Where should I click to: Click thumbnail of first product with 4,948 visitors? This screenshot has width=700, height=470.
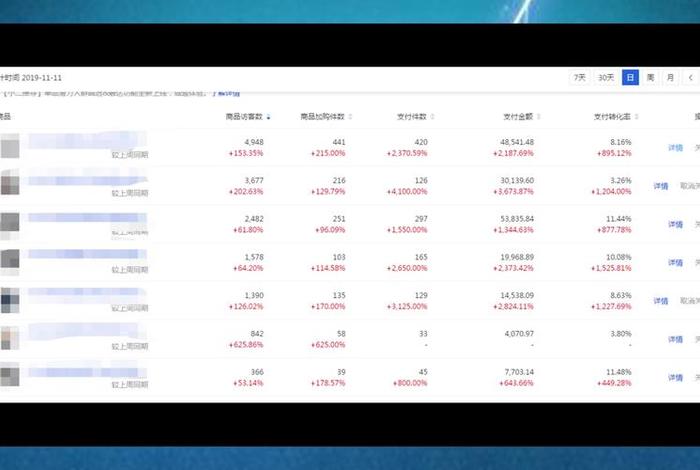10,148
